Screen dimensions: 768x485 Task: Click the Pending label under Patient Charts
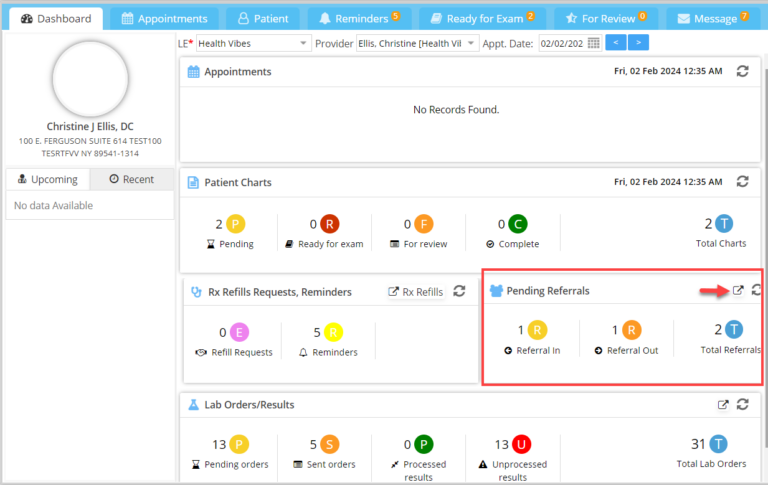236,244
